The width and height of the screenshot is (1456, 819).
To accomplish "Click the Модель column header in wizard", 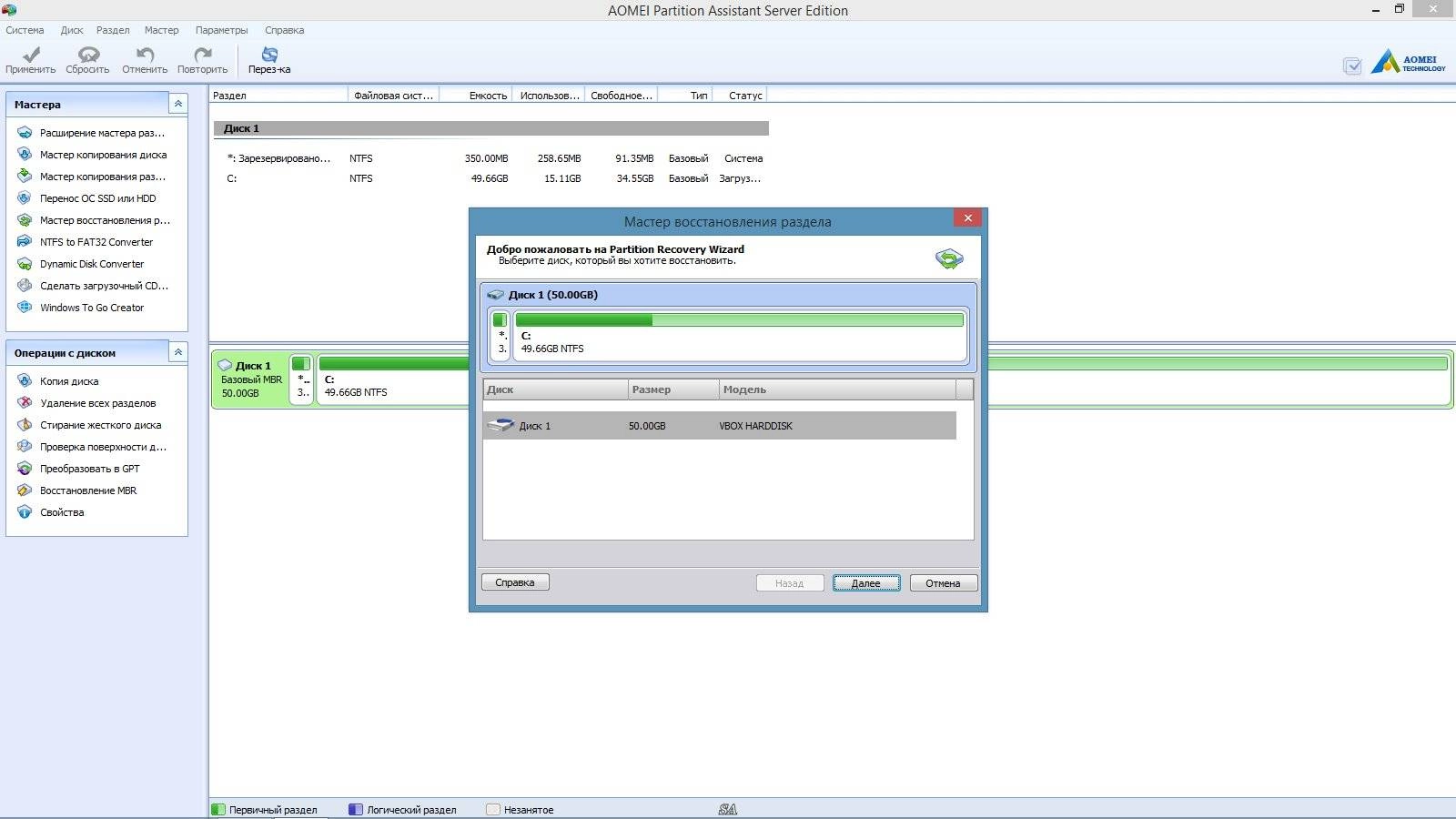I will pyautogui.click(x=837, y=389).
